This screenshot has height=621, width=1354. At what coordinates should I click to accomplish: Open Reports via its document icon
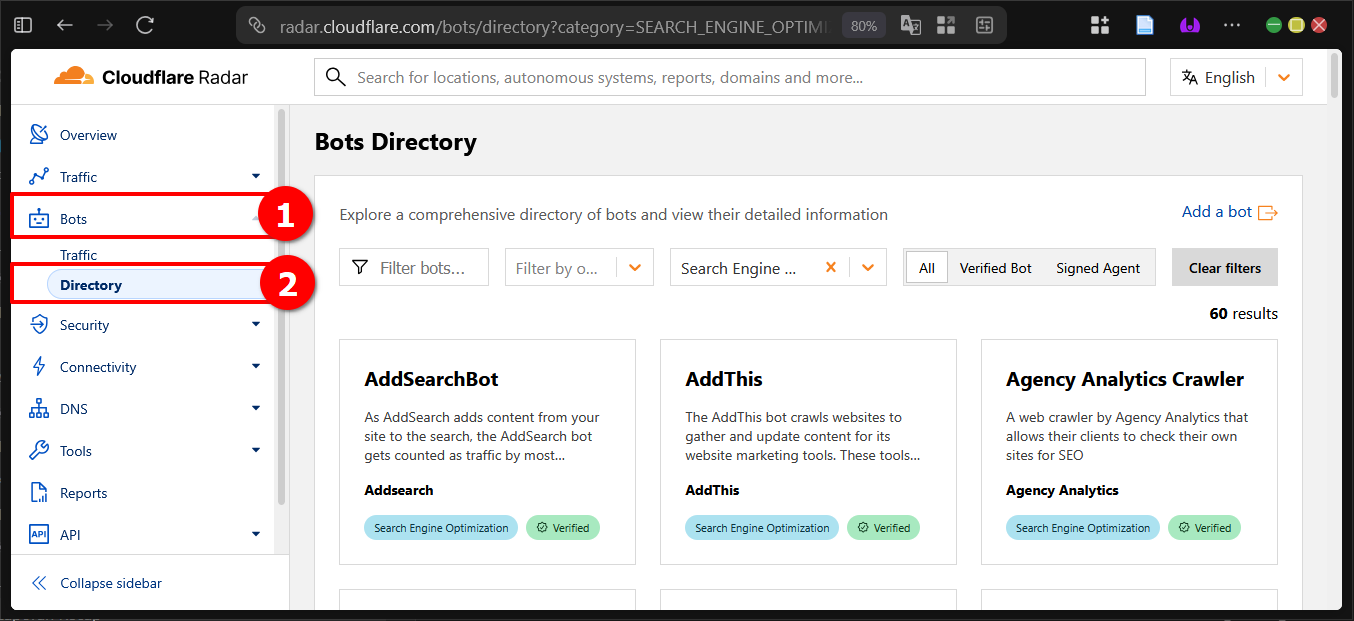39,492
